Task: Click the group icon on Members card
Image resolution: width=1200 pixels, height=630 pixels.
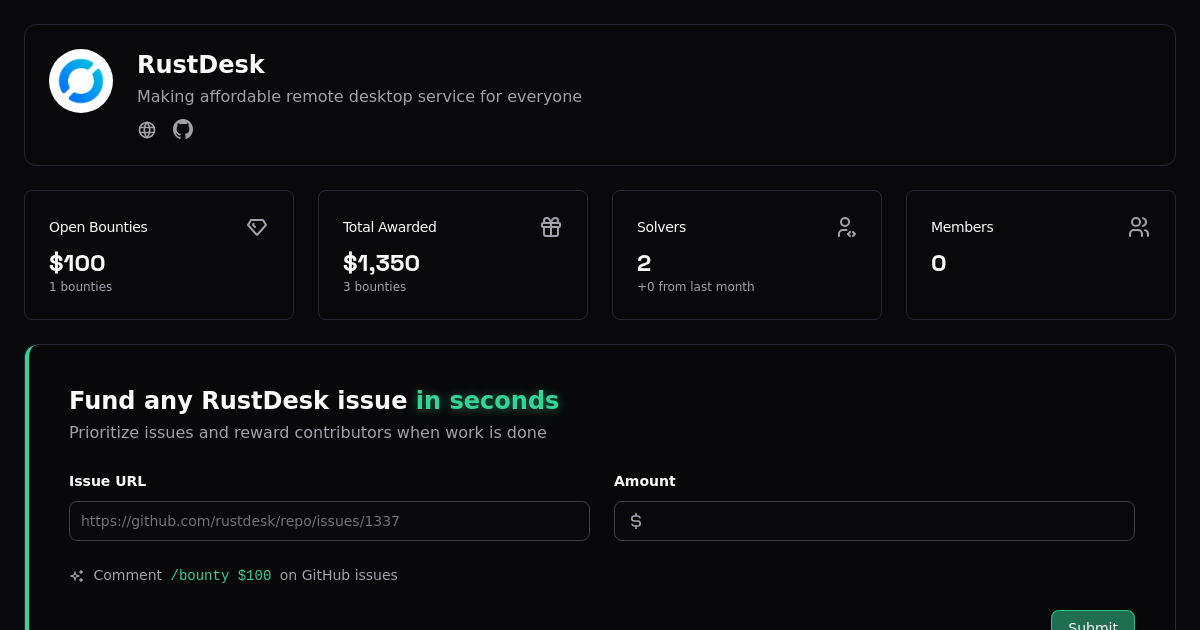Action: coord(1139,227)
